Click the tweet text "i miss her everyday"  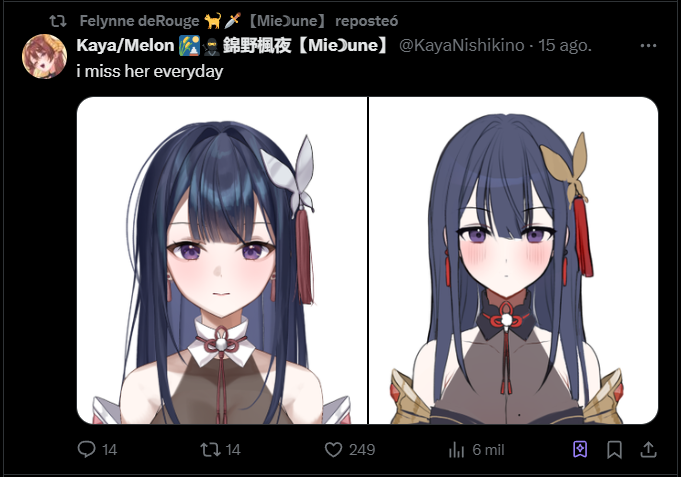coord(150,71)
